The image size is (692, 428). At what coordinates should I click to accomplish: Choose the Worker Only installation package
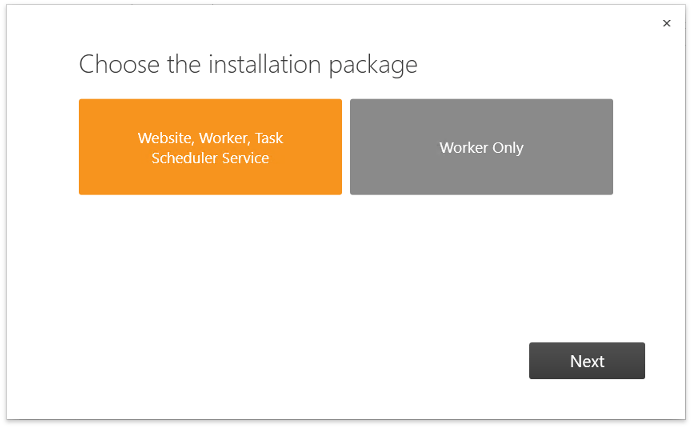481,147
